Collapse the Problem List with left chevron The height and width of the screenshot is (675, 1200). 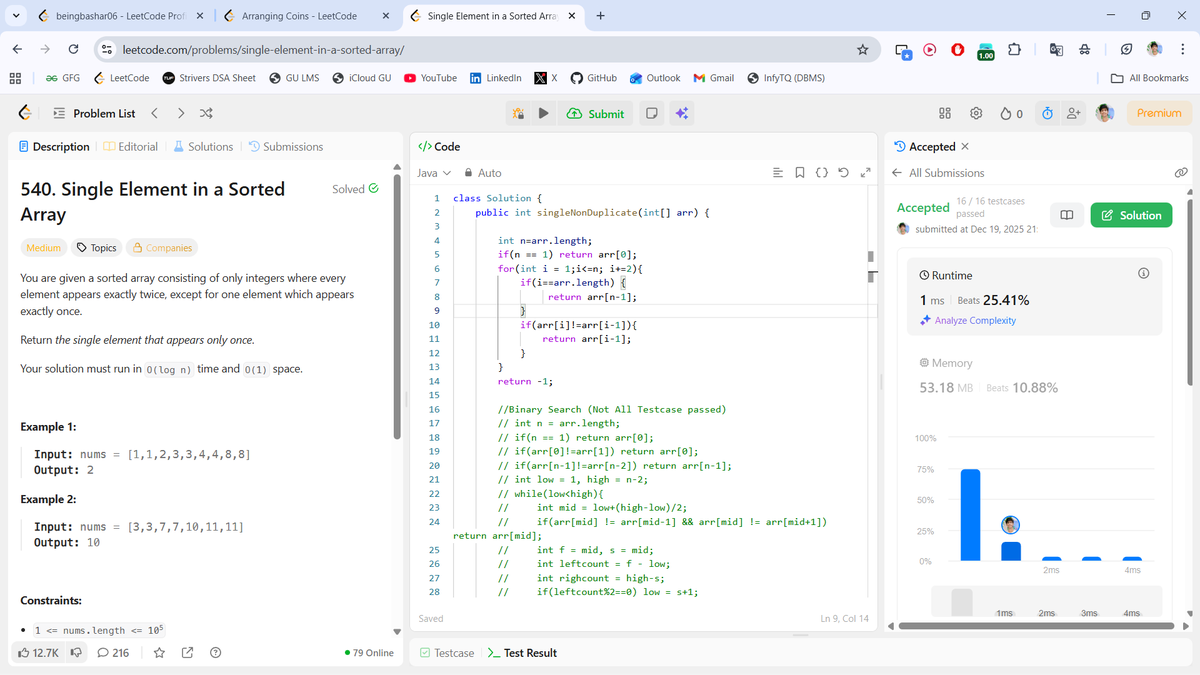(x=154, y=113)
